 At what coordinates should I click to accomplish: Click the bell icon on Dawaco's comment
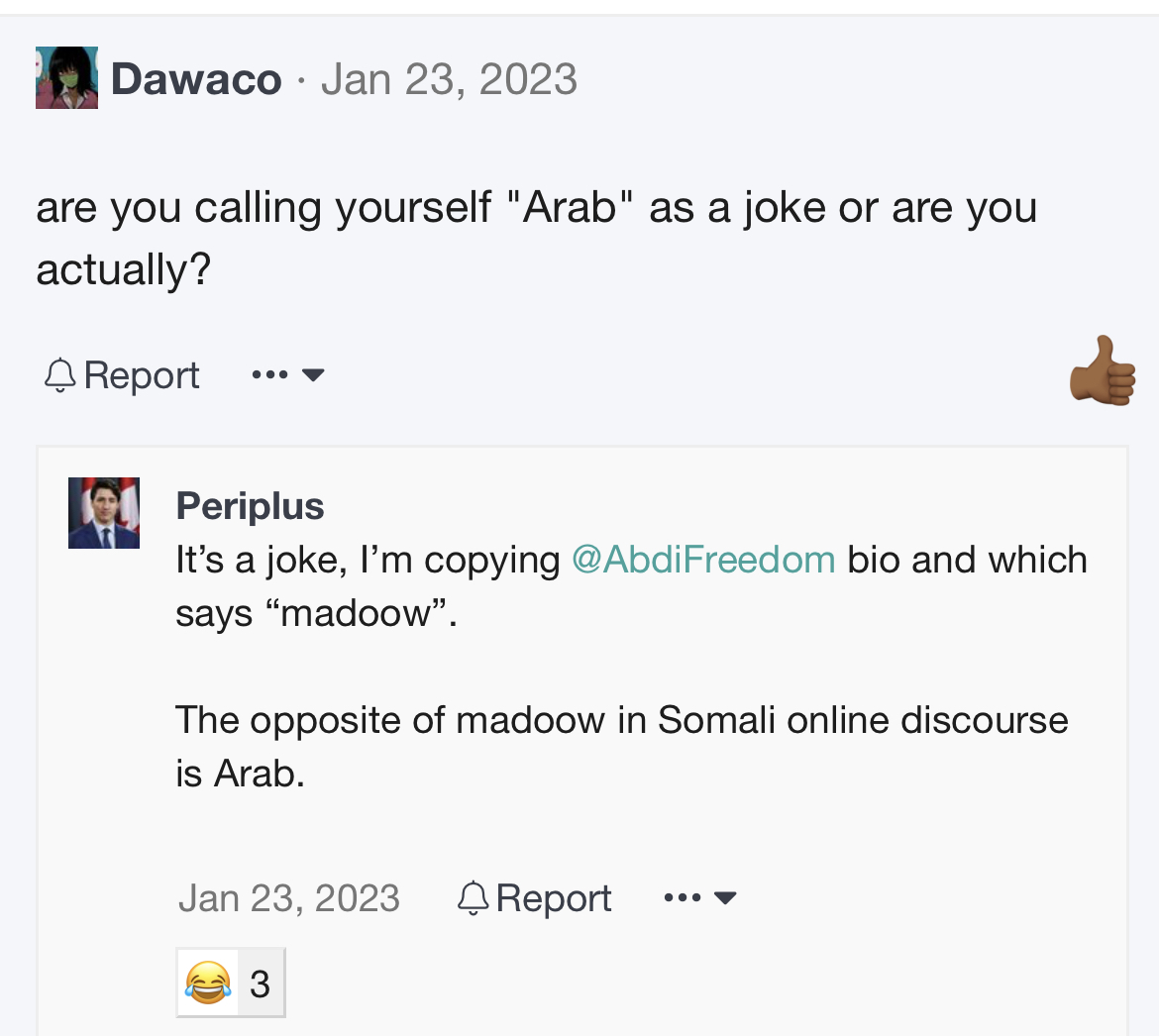click(59, 374)
